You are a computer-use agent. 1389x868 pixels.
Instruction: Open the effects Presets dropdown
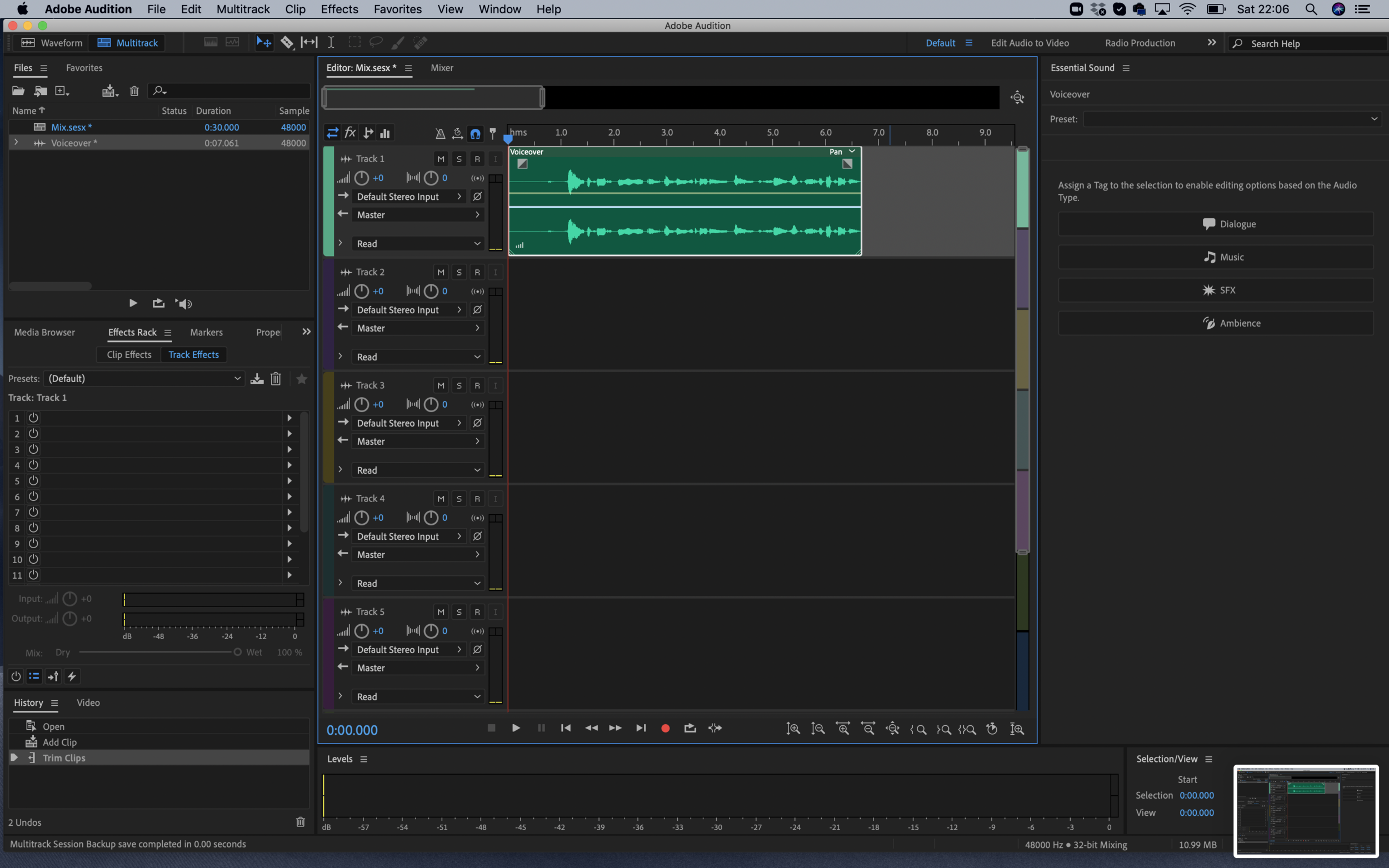tap(144, 378)
